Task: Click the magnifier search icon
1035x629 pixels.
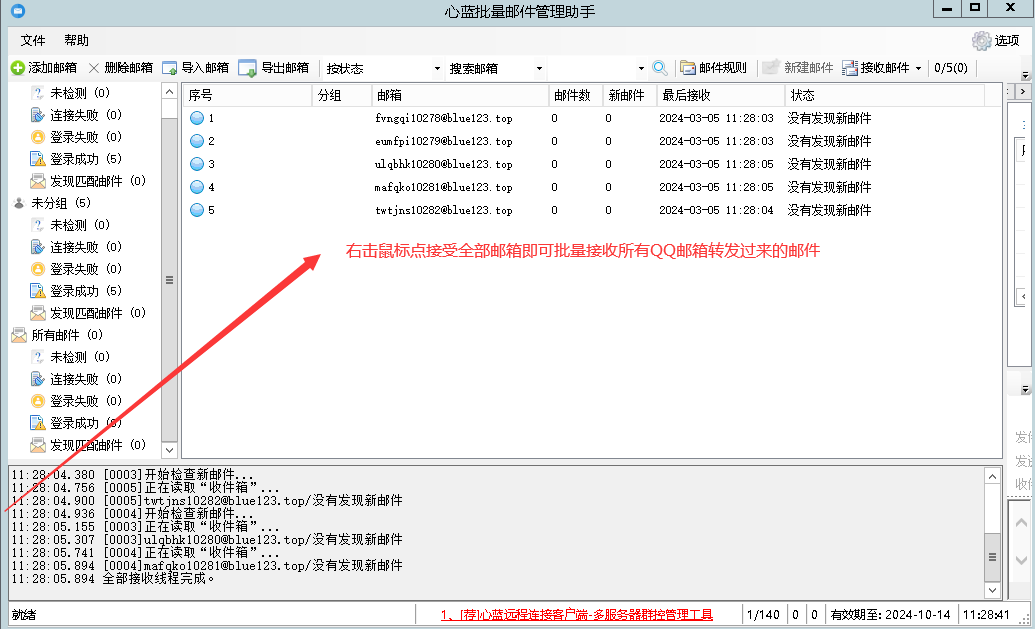Action: click(x=659, y=68)
